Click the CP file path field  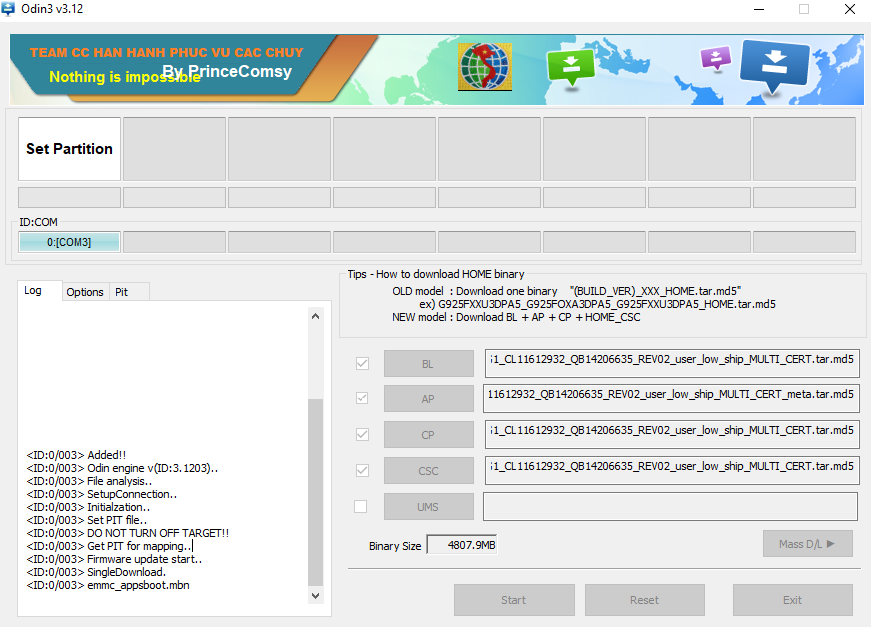coord(672,434)
